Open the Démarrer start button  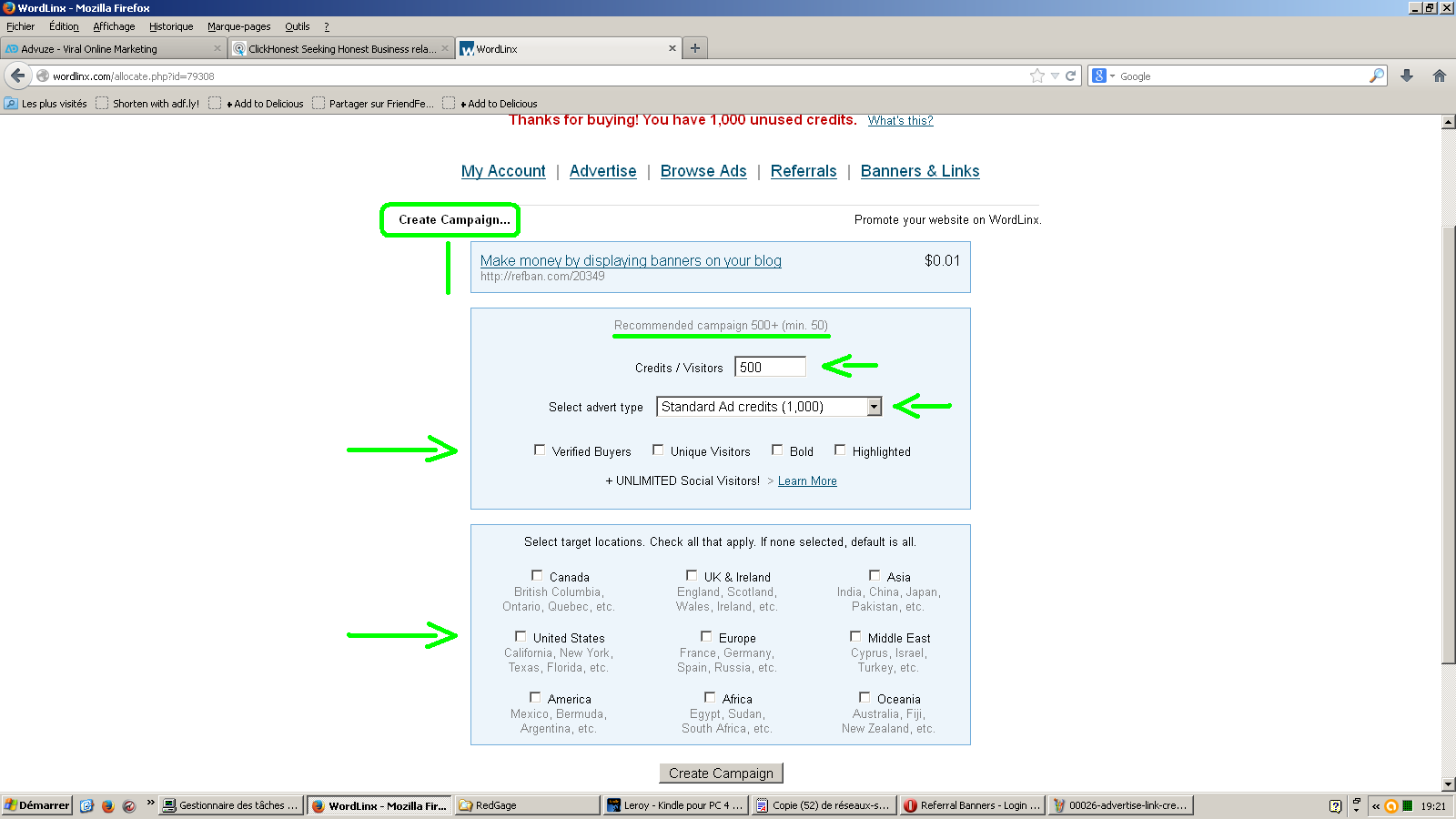pos(36,805)
